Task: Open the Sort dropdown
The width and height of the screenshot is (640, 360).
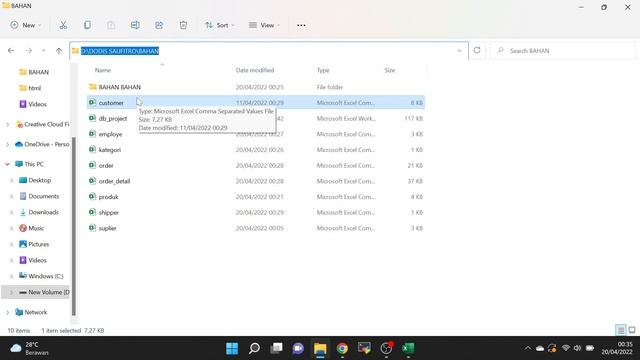Action: (220, 25)
